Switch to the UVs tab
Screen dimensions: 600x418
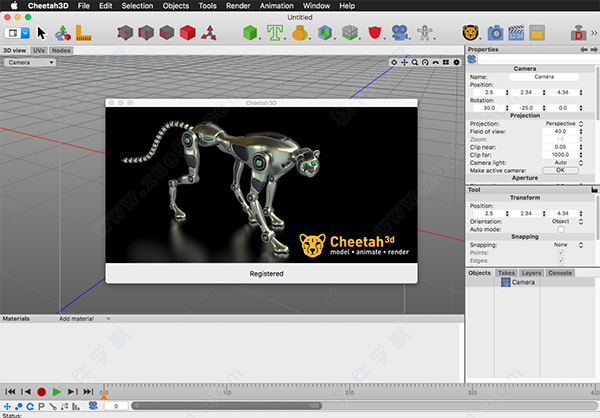click(39, 51)
